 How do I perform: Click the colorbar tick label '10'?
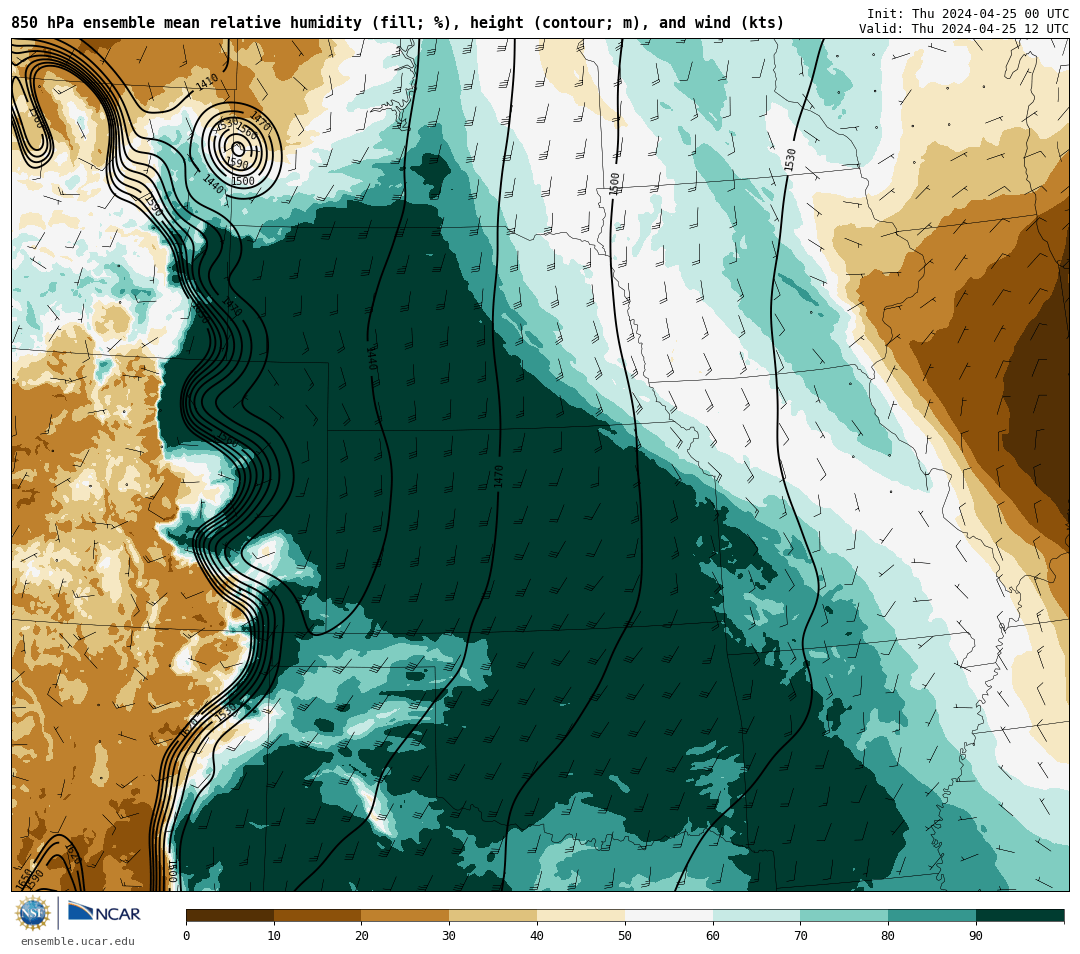(274, 935)
